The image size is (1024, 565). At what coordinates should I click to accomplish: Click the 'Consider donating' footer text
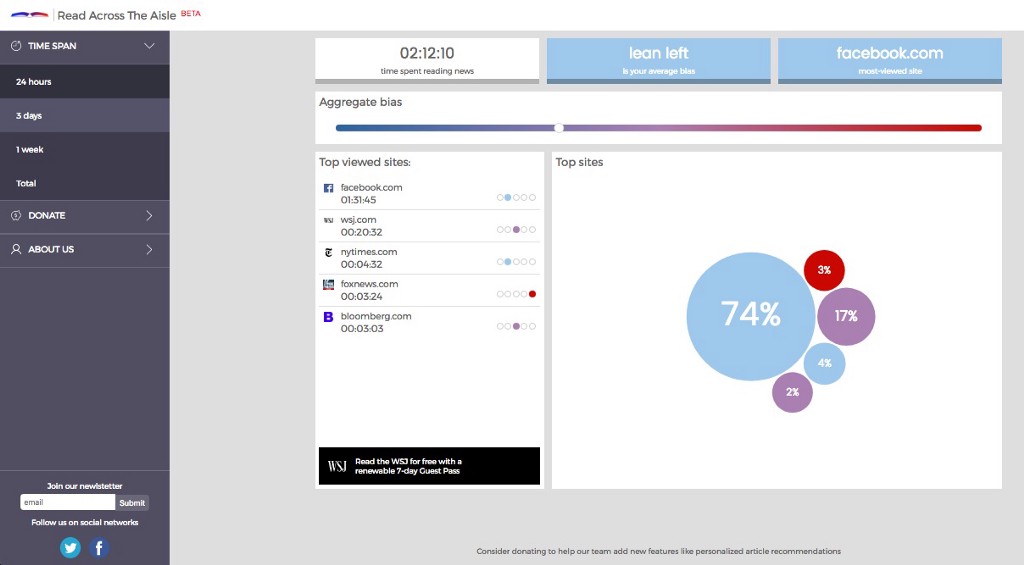tap(658, 551)
